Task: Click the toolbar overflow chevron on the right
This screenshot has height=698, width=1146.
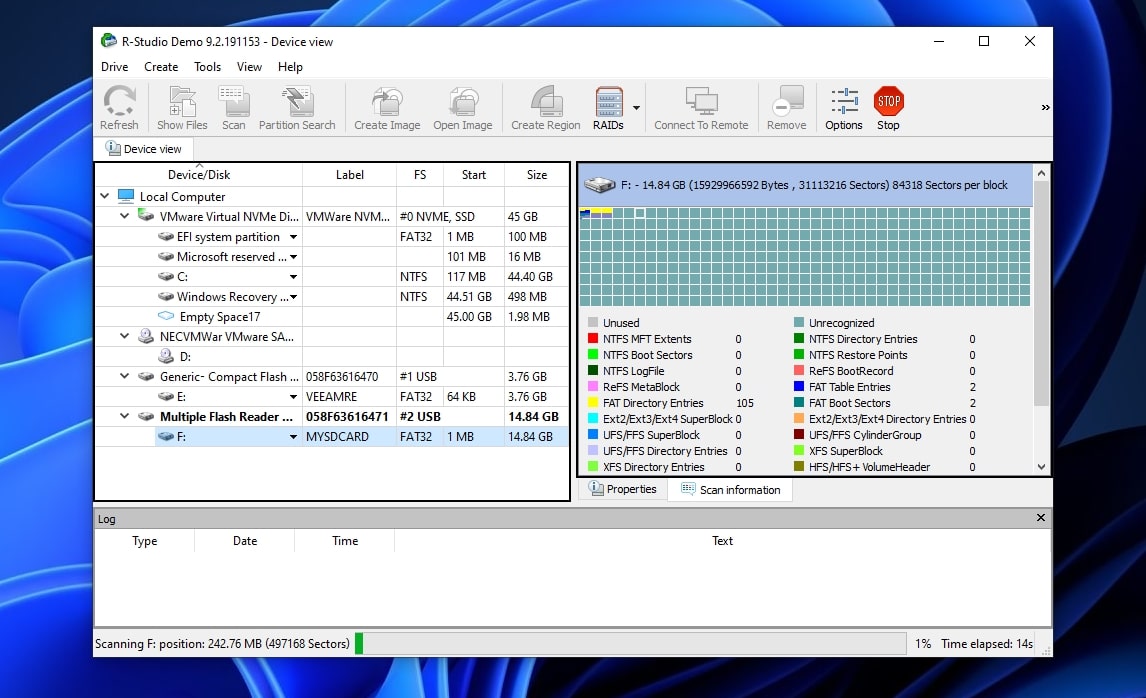Action: [x=1044, y=106]
